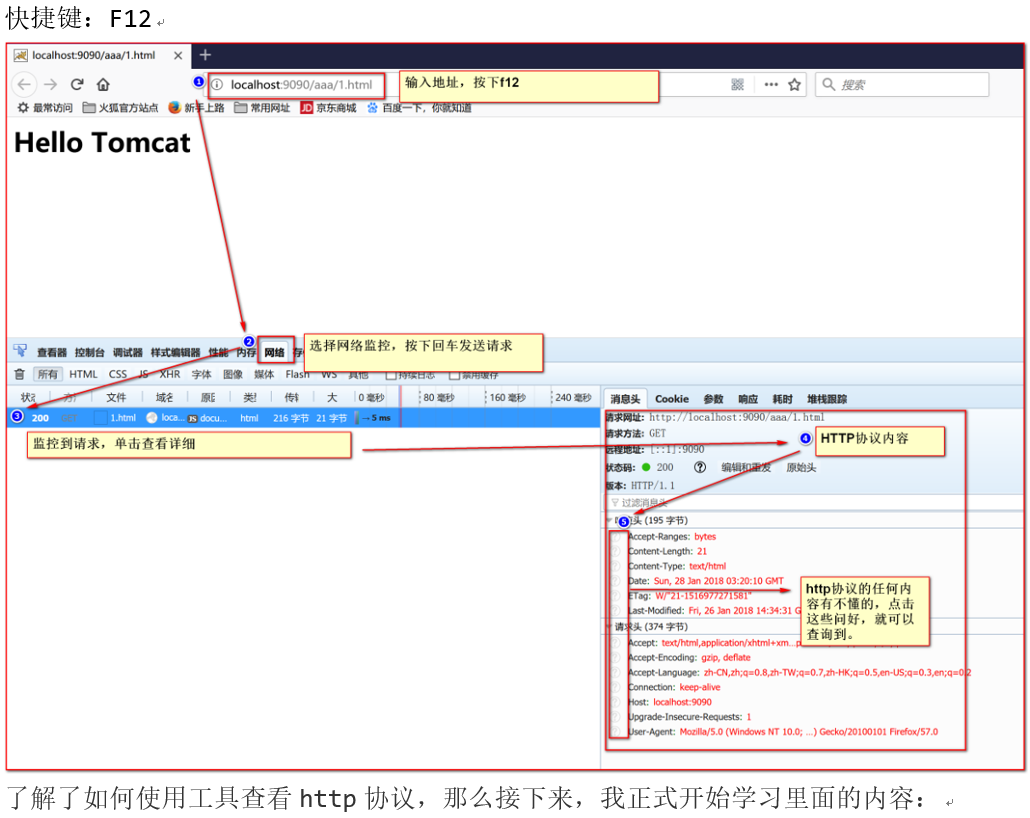Screen dimensions: 1030x818
Task: Click the help icon beside Content-Type header
Action: [x=616, y=566]
